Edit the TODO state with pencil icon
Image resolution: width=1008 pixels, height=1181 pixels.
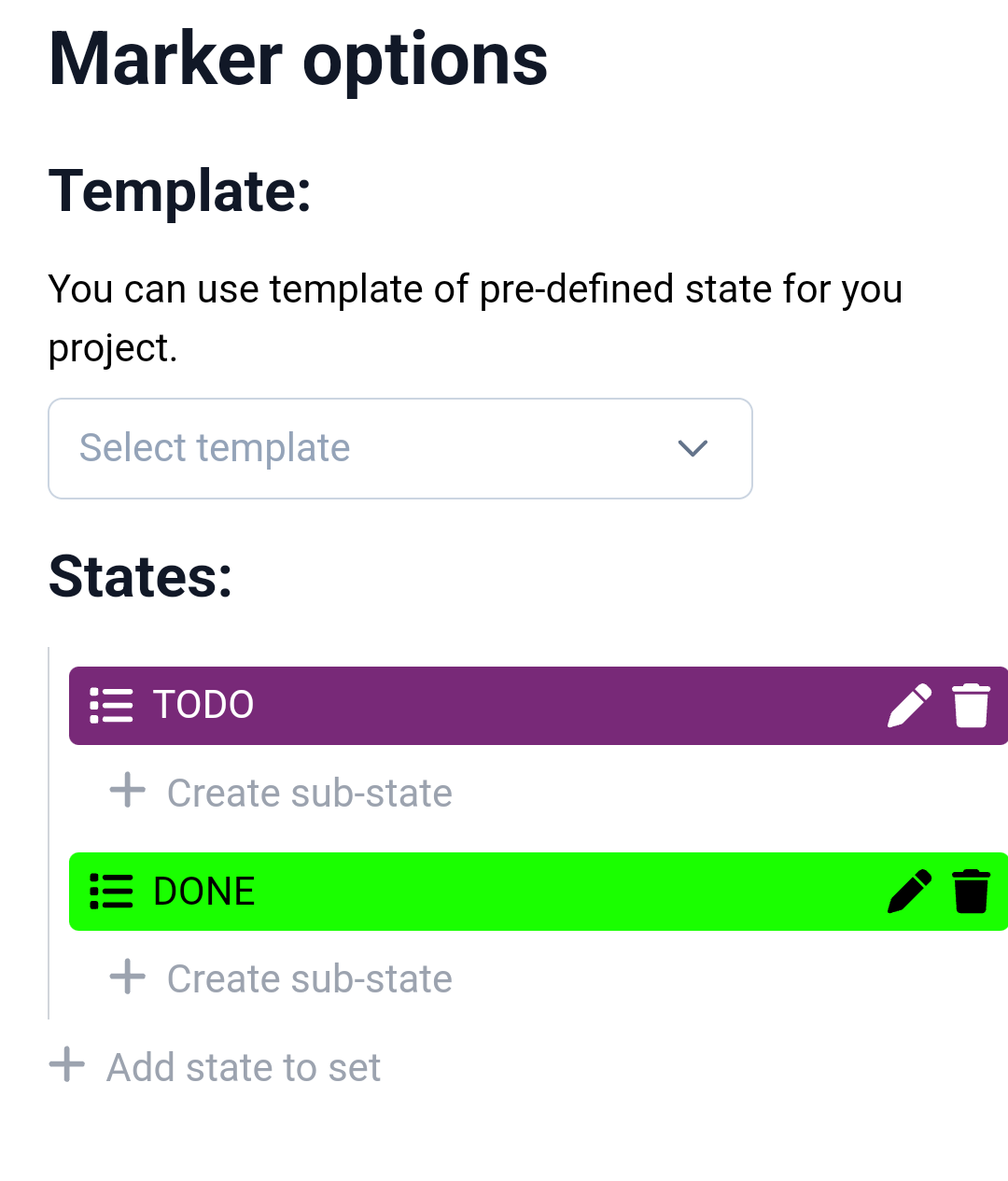909,705
